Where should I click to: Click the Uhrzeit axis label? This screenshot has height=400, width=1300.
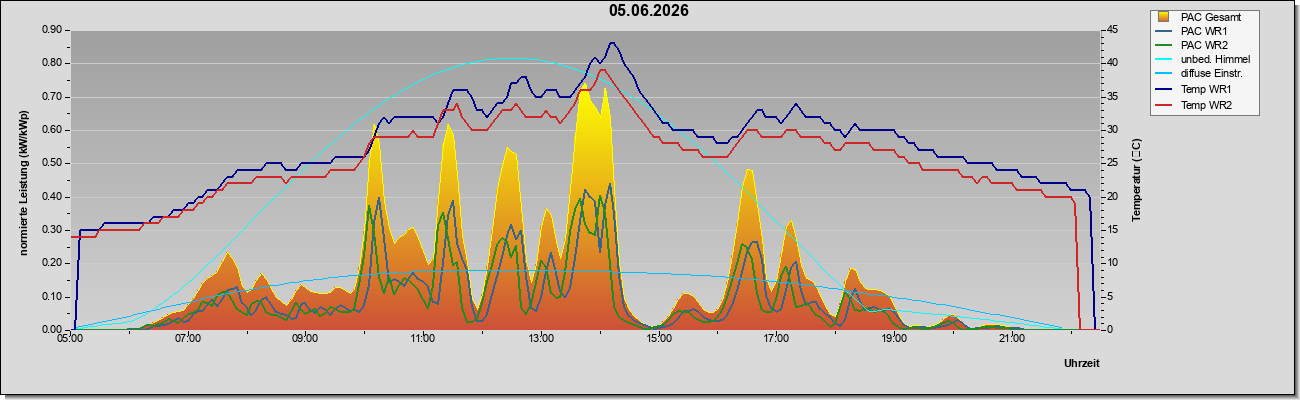[1081, 364]
